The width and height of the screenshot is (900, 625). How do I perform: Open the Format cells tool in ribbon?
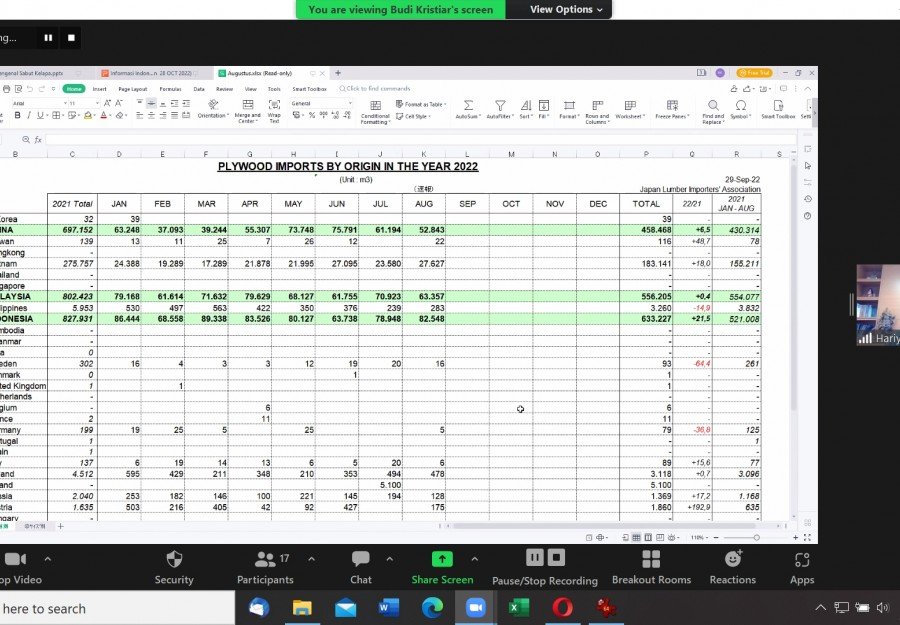pos(569,109)
